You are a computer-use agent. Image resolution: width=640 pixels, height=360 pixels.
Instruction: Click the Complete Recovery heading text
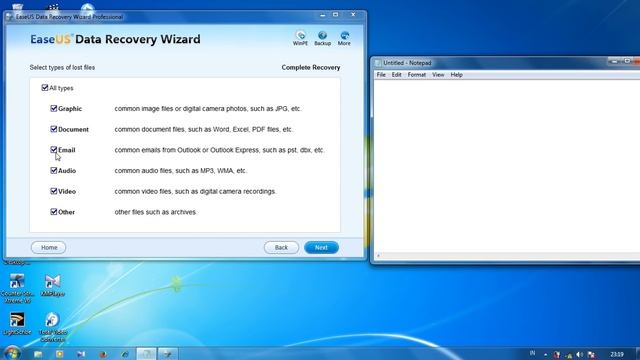(x=311, y=67)
